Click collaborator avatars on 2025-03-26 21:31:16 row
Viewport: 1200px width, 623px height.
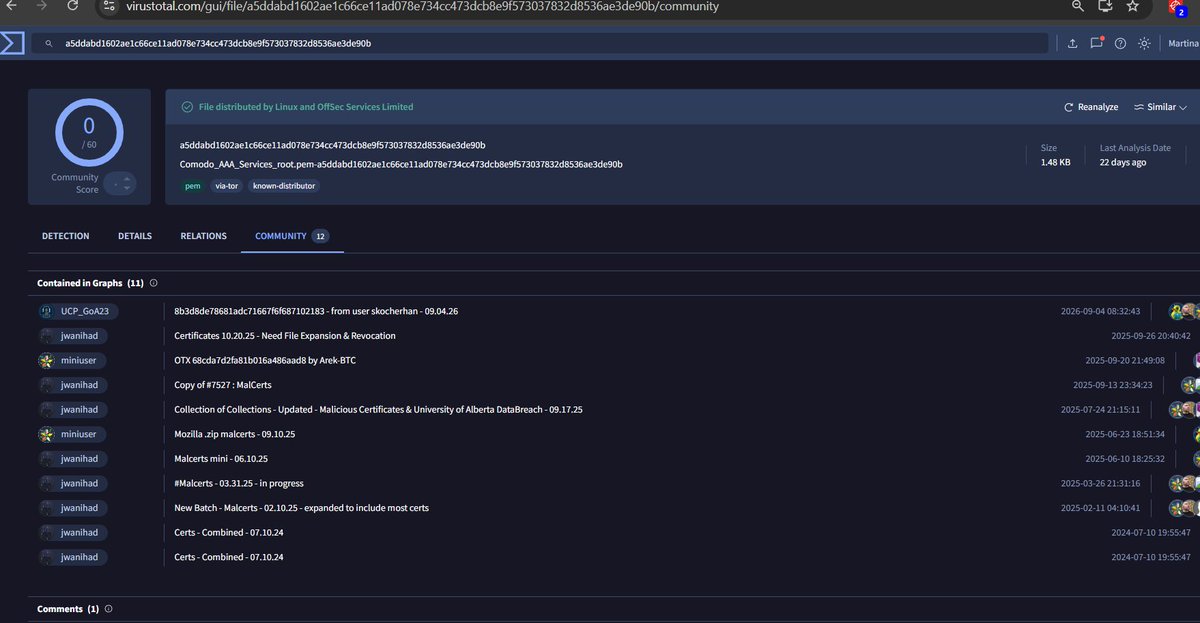coord(1185,483)
